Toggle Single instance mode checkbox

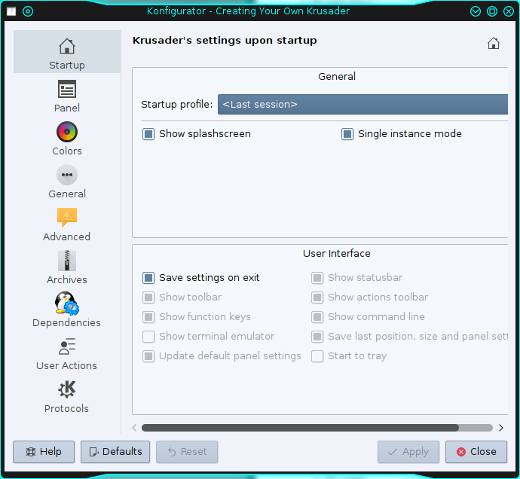click(347, 134)
